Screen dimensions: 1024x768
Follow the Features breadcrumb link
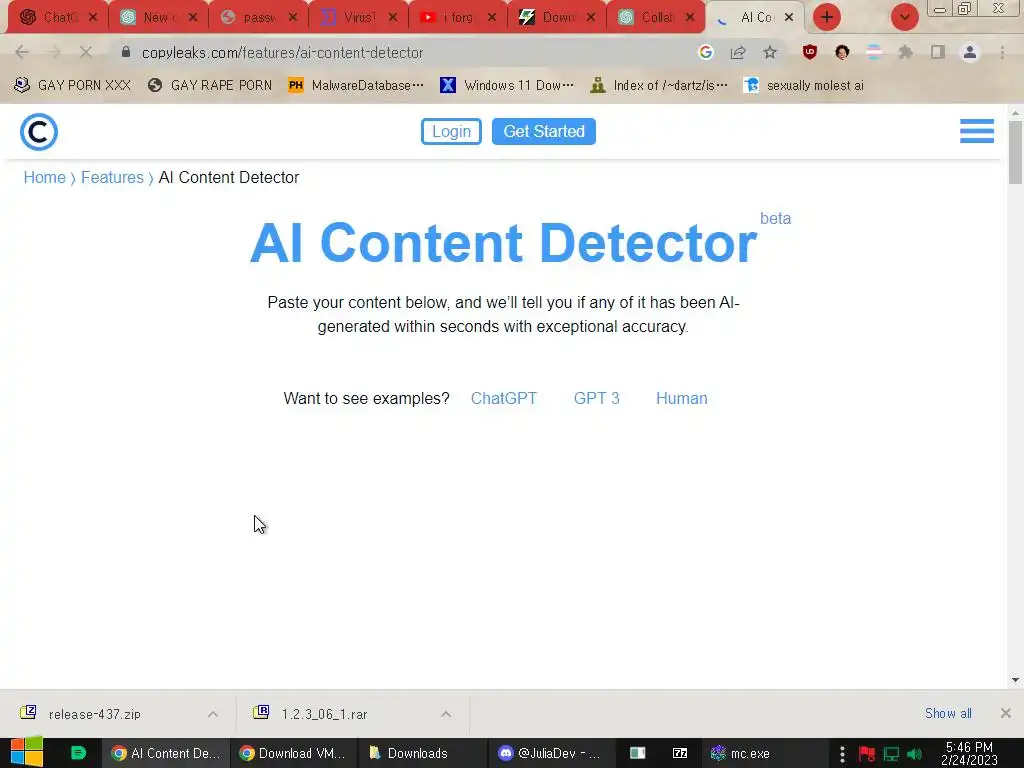tap(112, 178)
